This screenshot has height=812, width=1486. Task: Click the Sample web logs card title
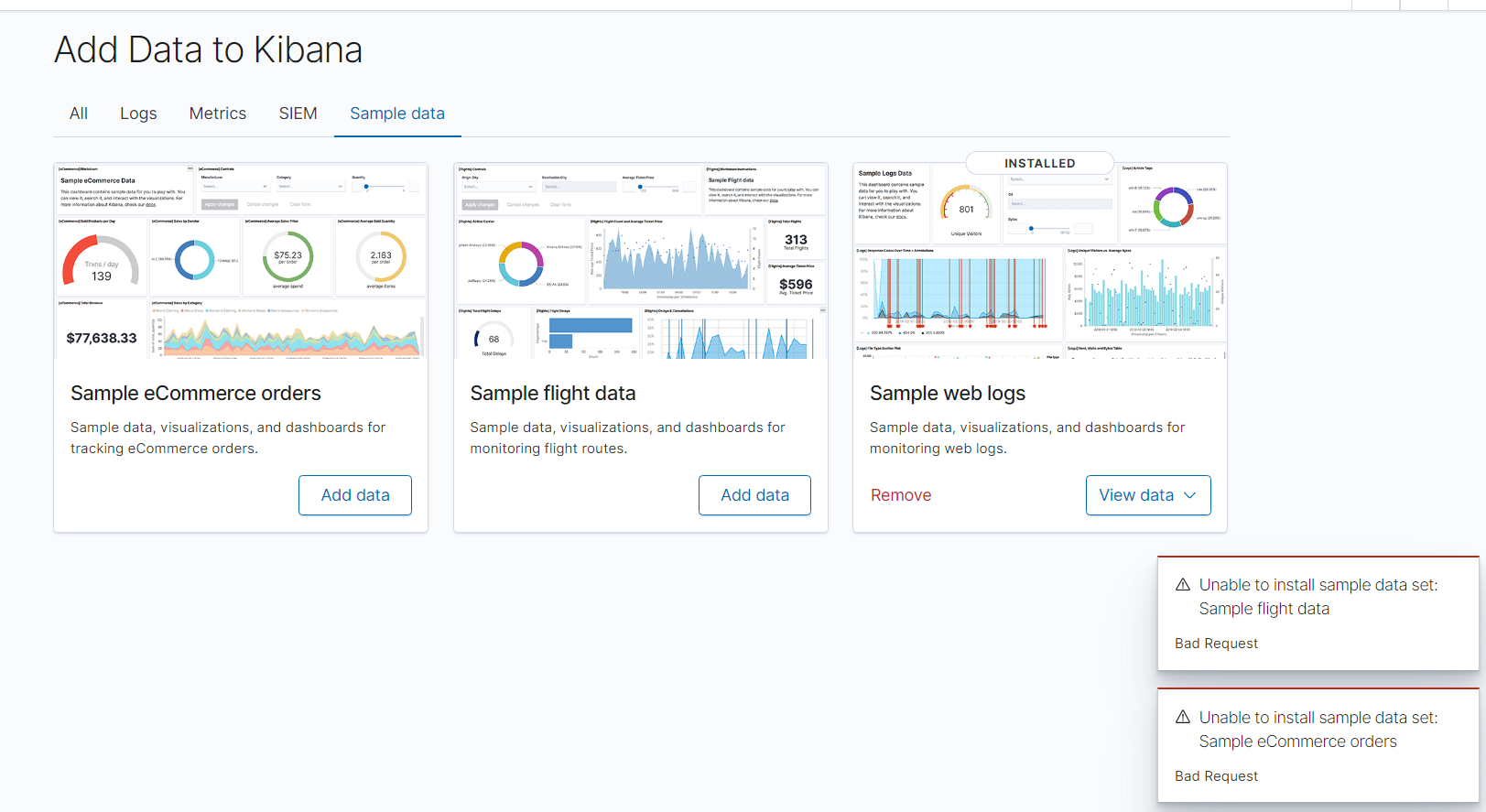coord(948,394)
